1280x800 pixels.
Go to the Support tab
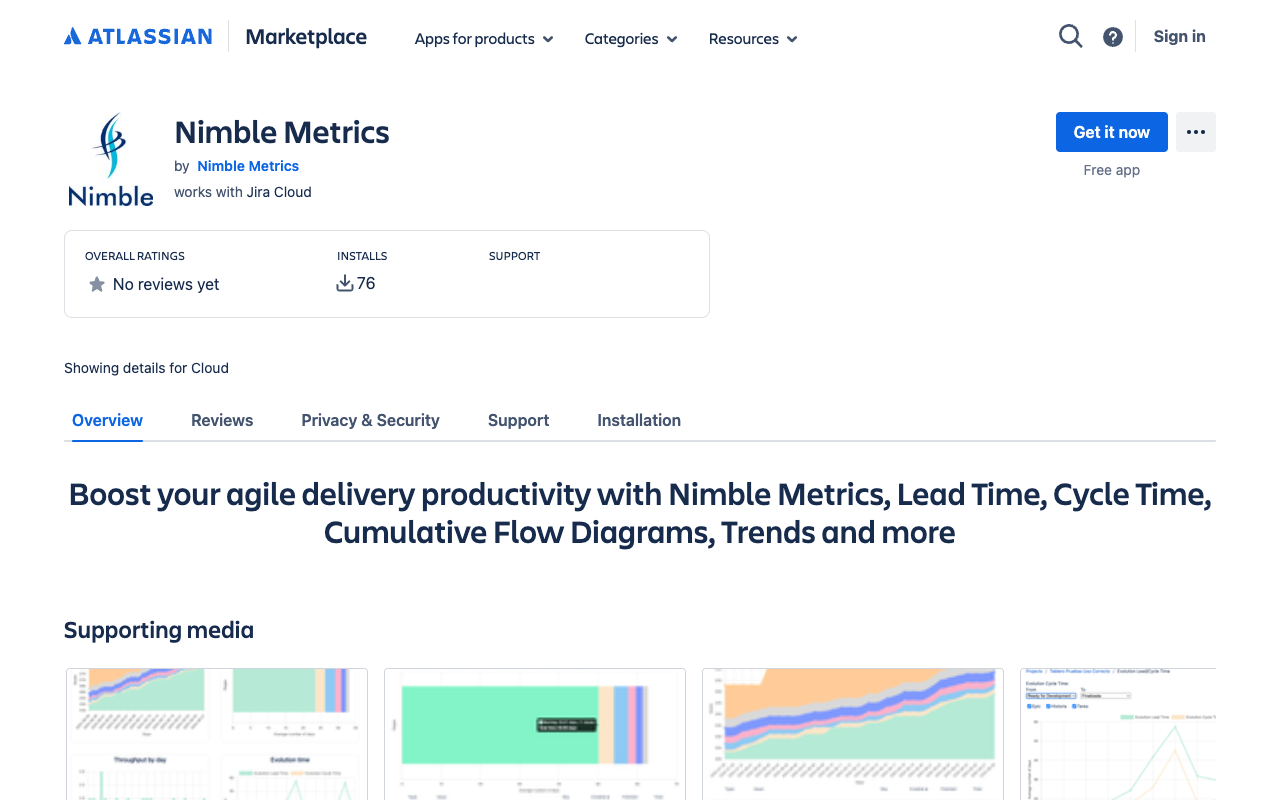518,420
